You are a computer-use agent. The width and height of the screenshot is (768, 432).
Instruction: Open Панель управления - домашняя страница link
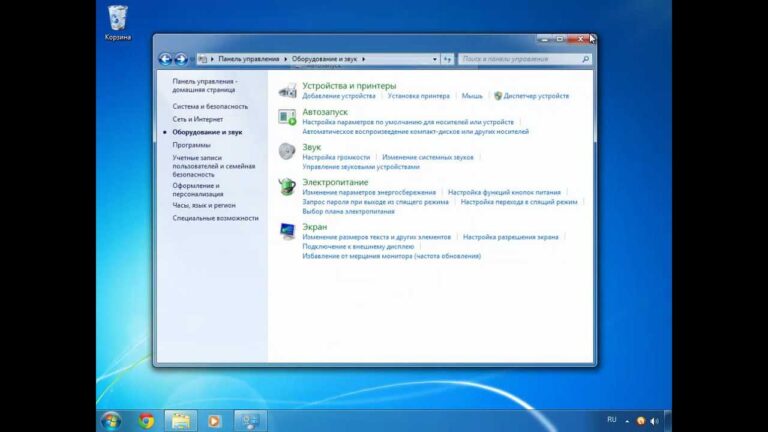[205, 86]
